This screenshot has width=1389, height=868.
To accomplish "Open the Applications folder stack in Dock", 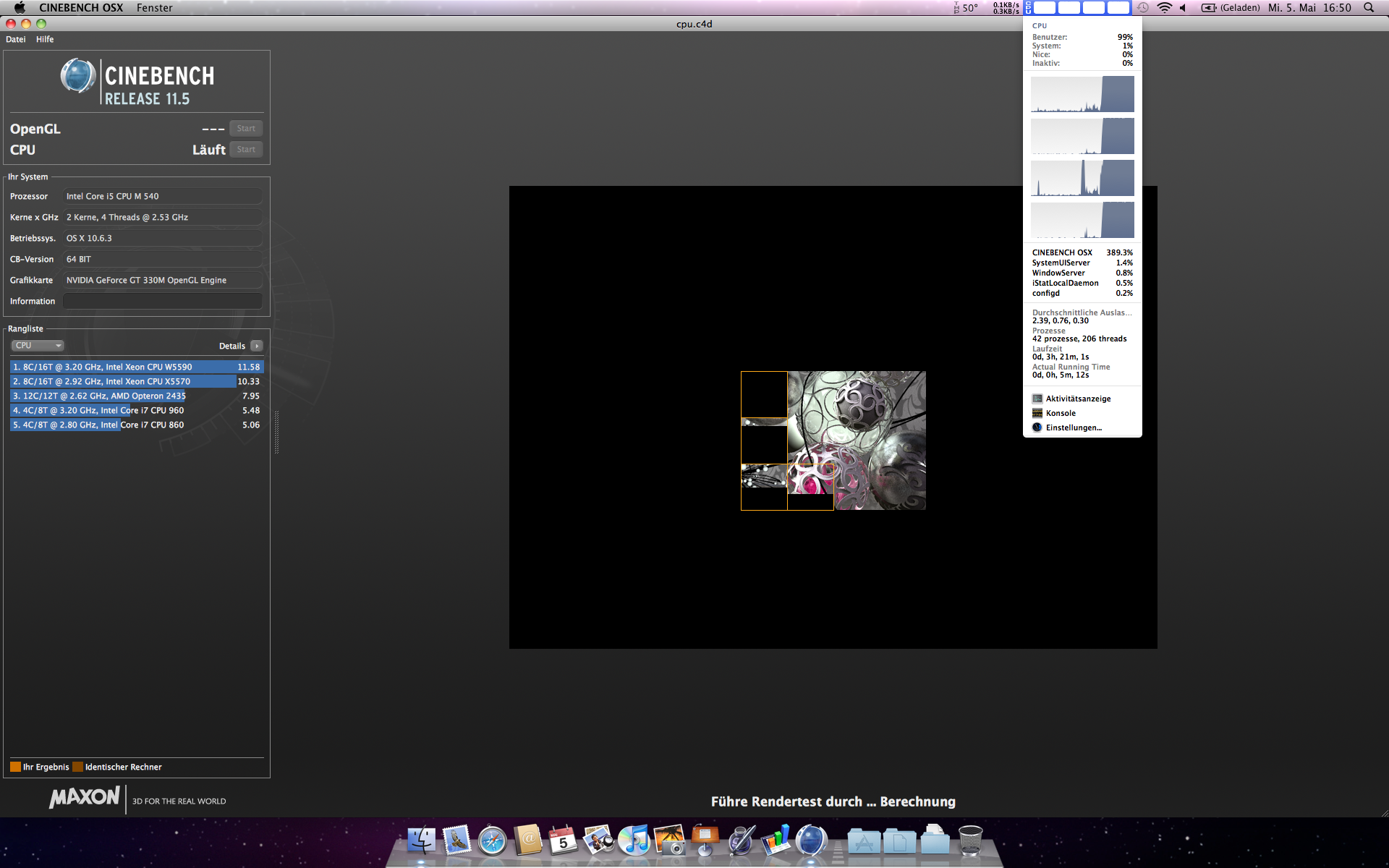I will pos(864,841).
